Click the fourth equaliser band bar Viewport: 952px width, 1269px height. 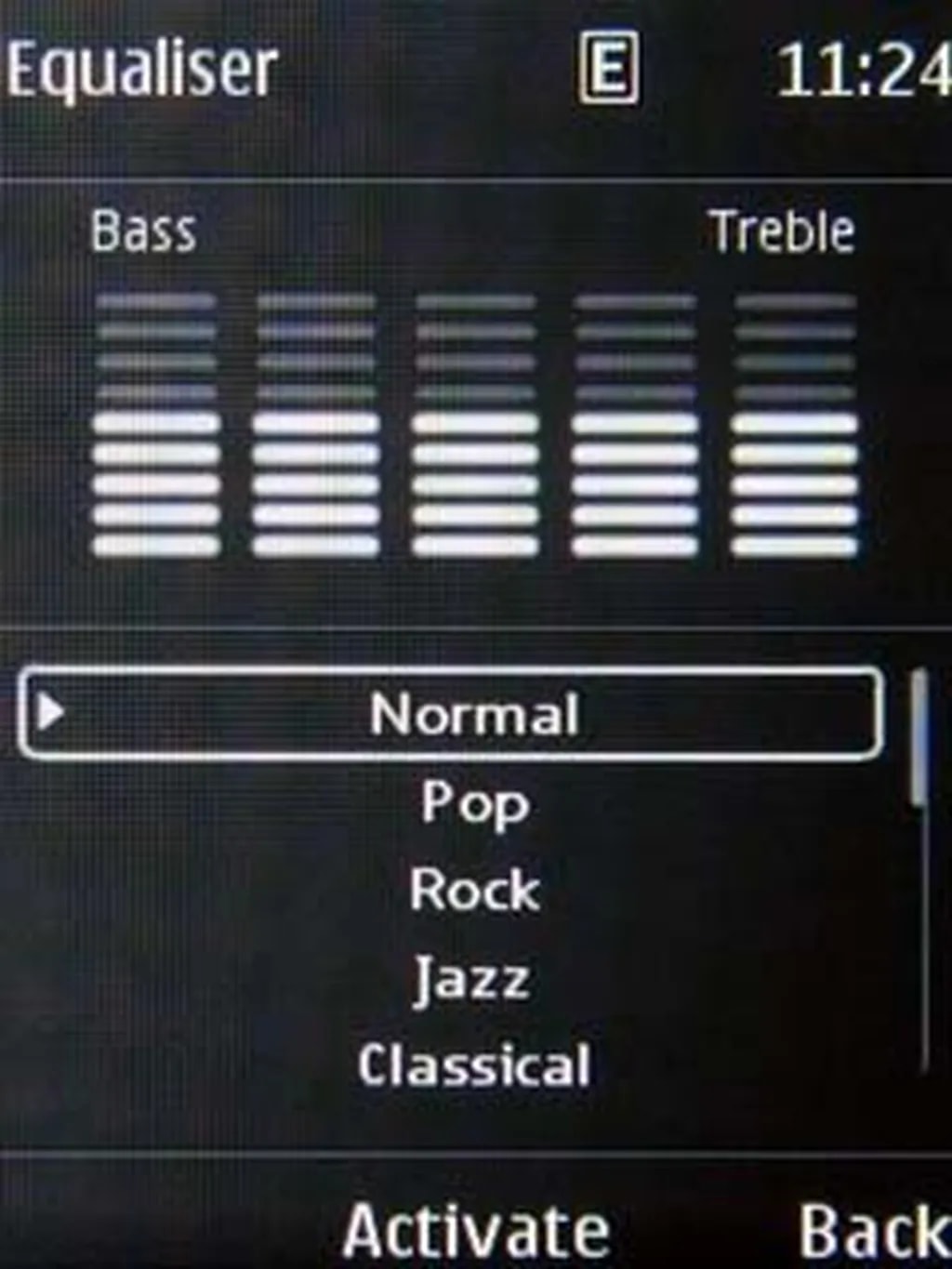pyautogui.click(x=635, y=424)
